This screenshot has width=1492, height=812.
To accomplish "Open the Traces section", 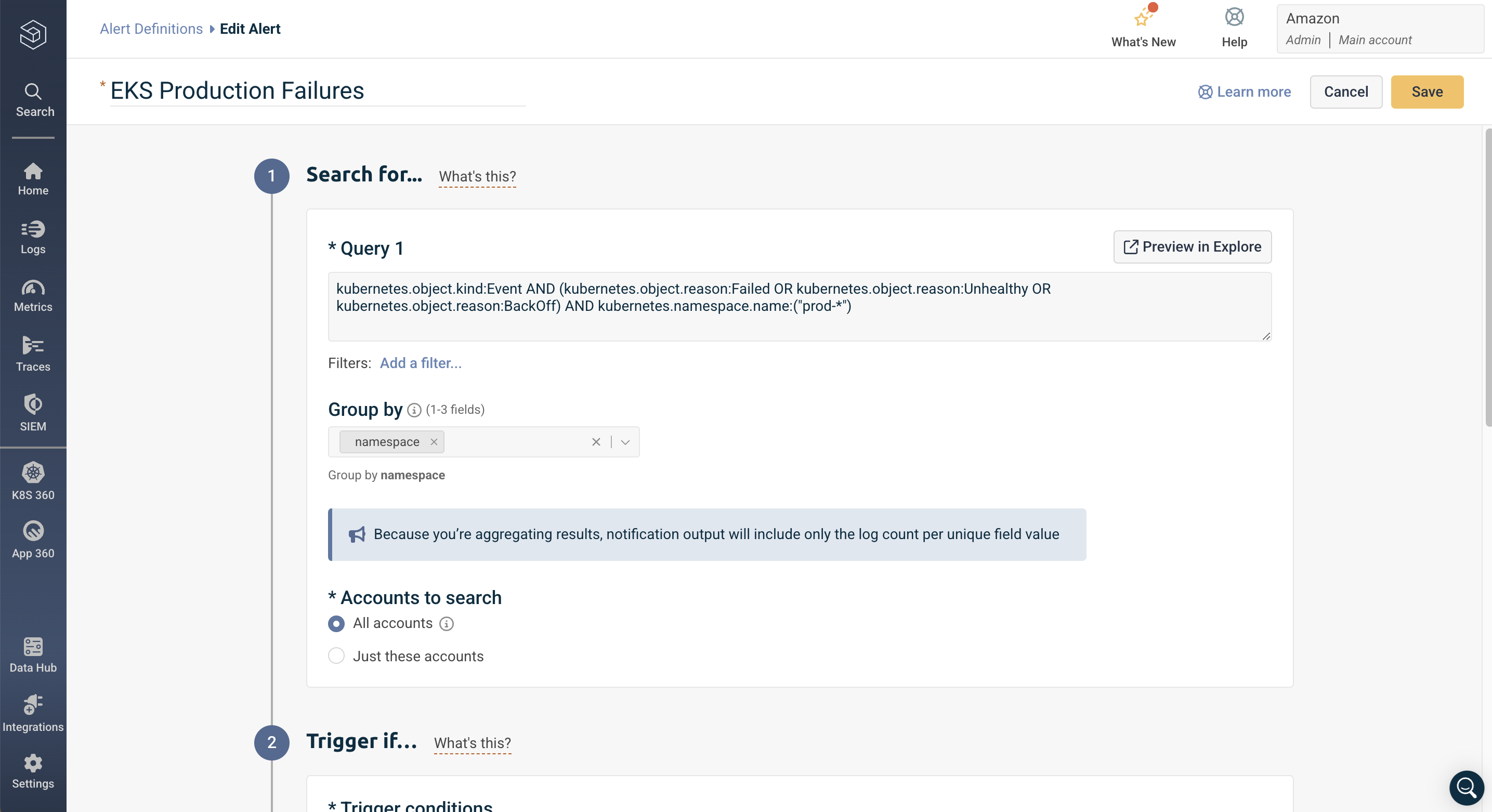I will click(32, 354).
